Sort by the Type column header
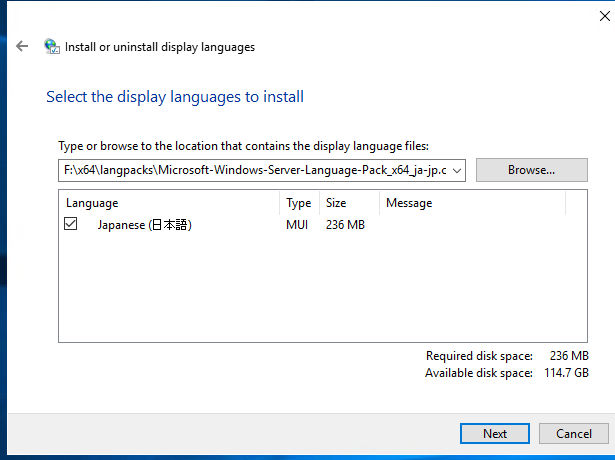Image resolution: width=615 pixels, height=460 pixels. click(300, 203)
